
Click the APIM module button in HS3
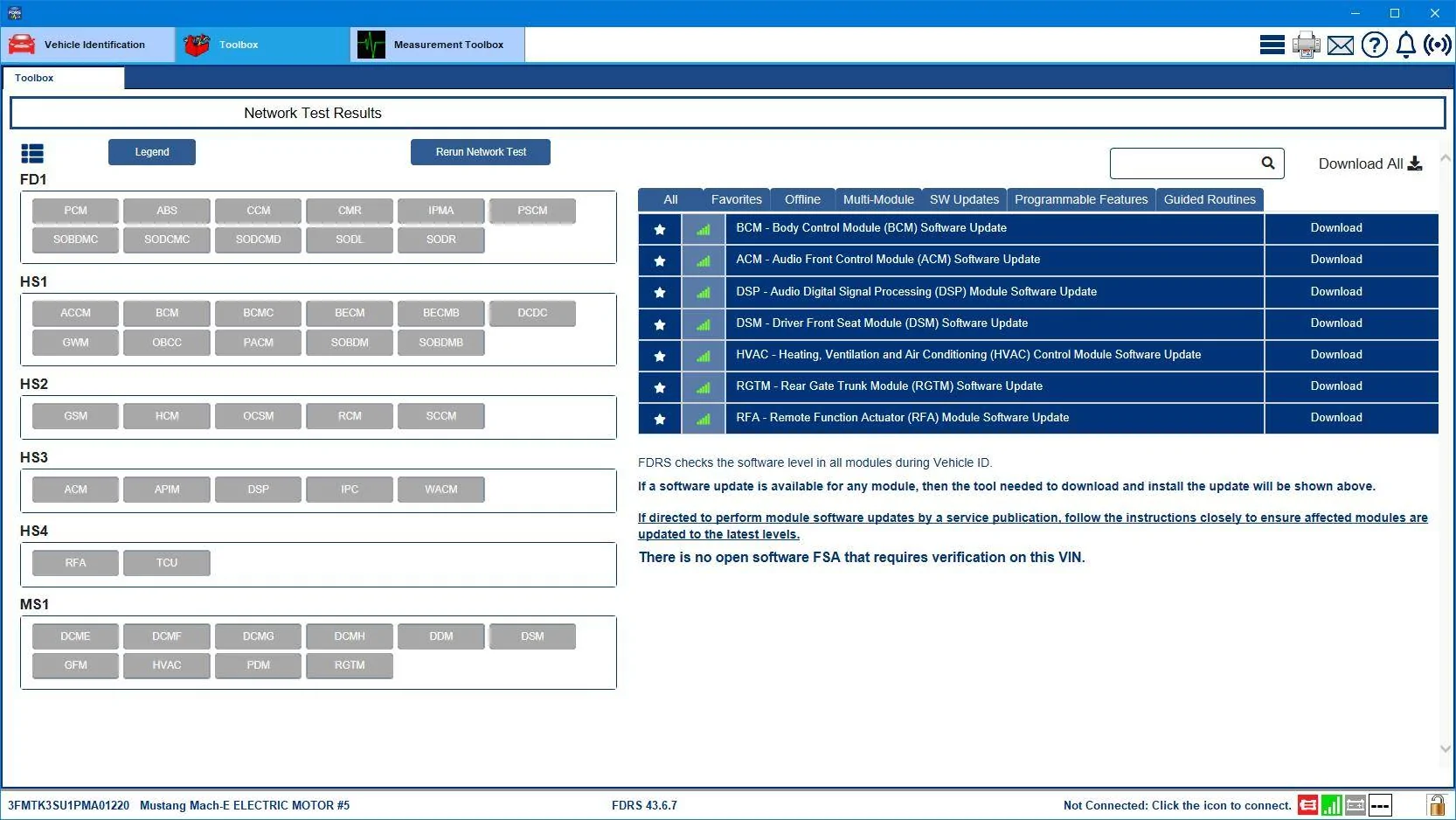point(167,490)
